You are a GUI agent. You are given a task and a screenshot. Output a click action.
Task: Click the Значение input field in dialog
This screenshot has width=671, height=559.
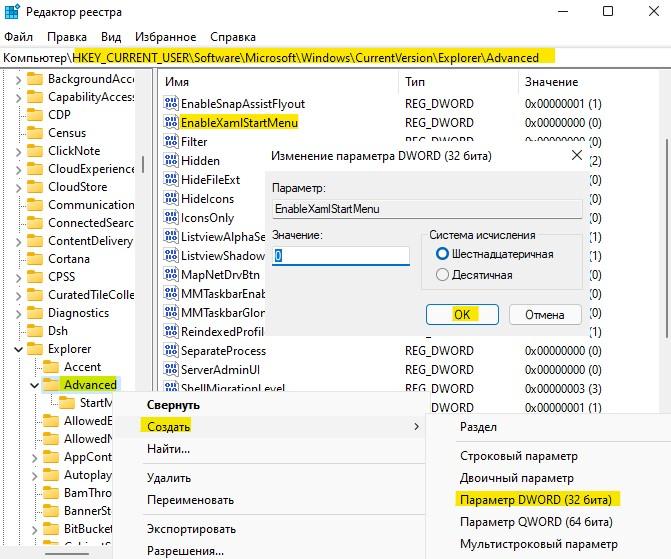tap(341, 256)
